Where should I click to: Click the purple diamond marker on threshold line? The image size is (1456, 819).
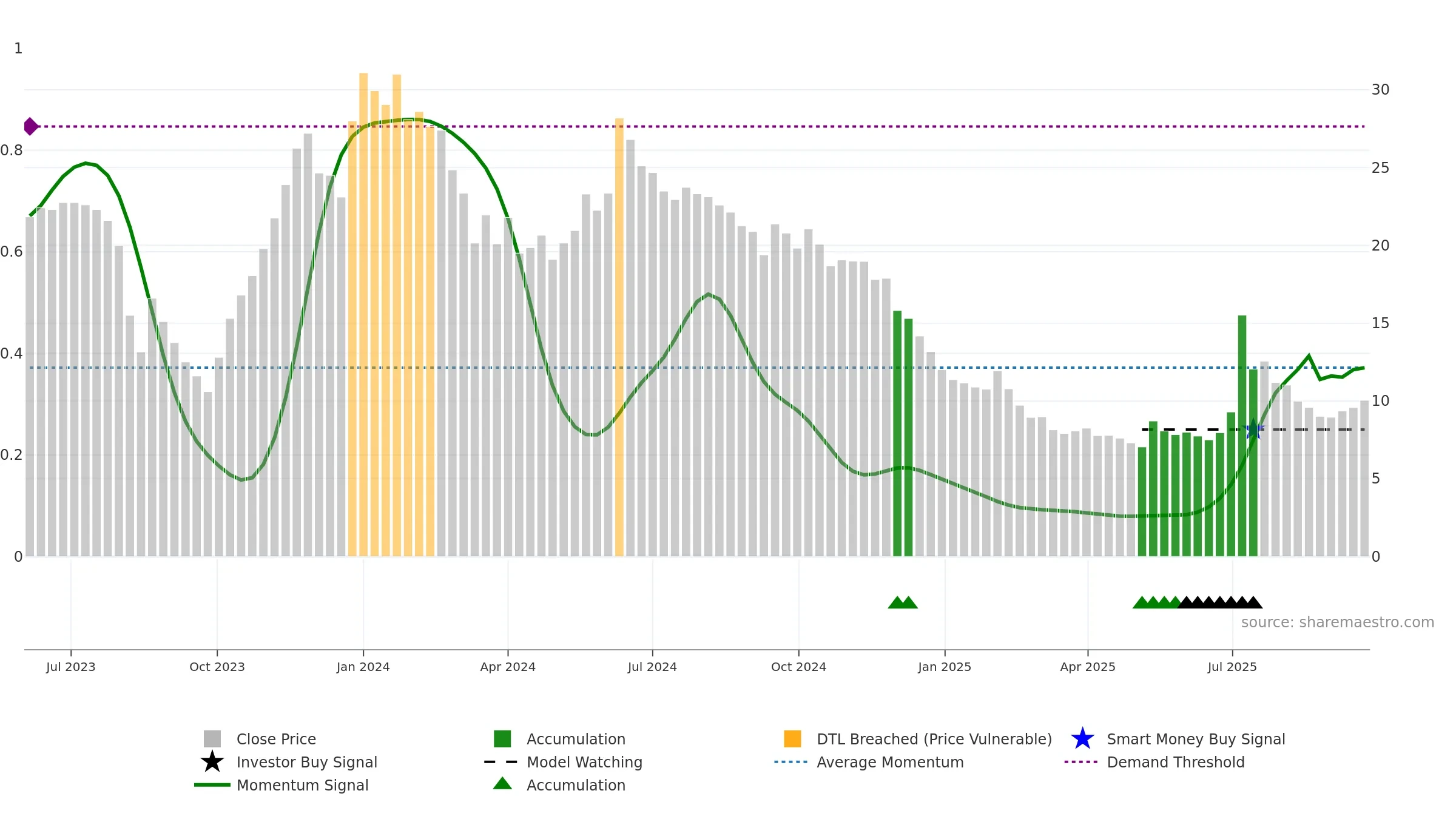[30, 126]
